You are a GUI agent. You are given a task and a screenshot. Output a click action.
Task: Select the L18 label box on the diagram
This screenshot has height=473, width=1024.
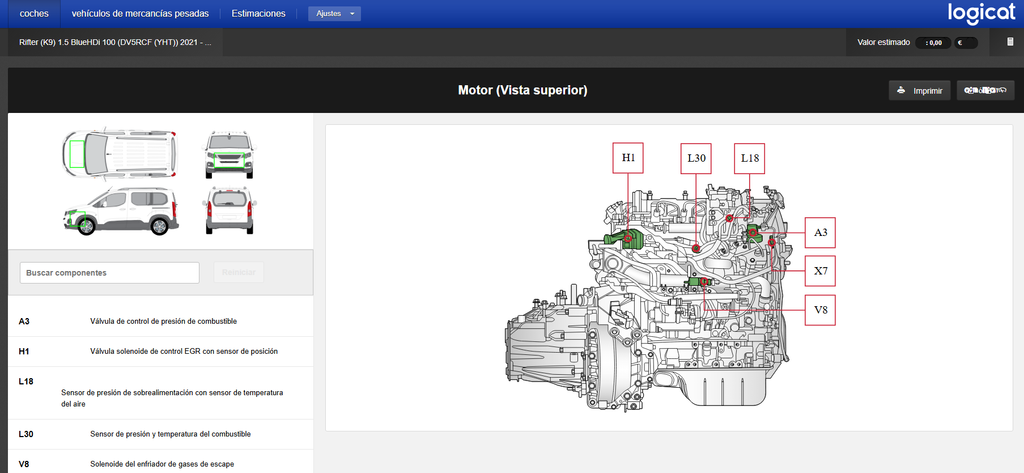749,158
